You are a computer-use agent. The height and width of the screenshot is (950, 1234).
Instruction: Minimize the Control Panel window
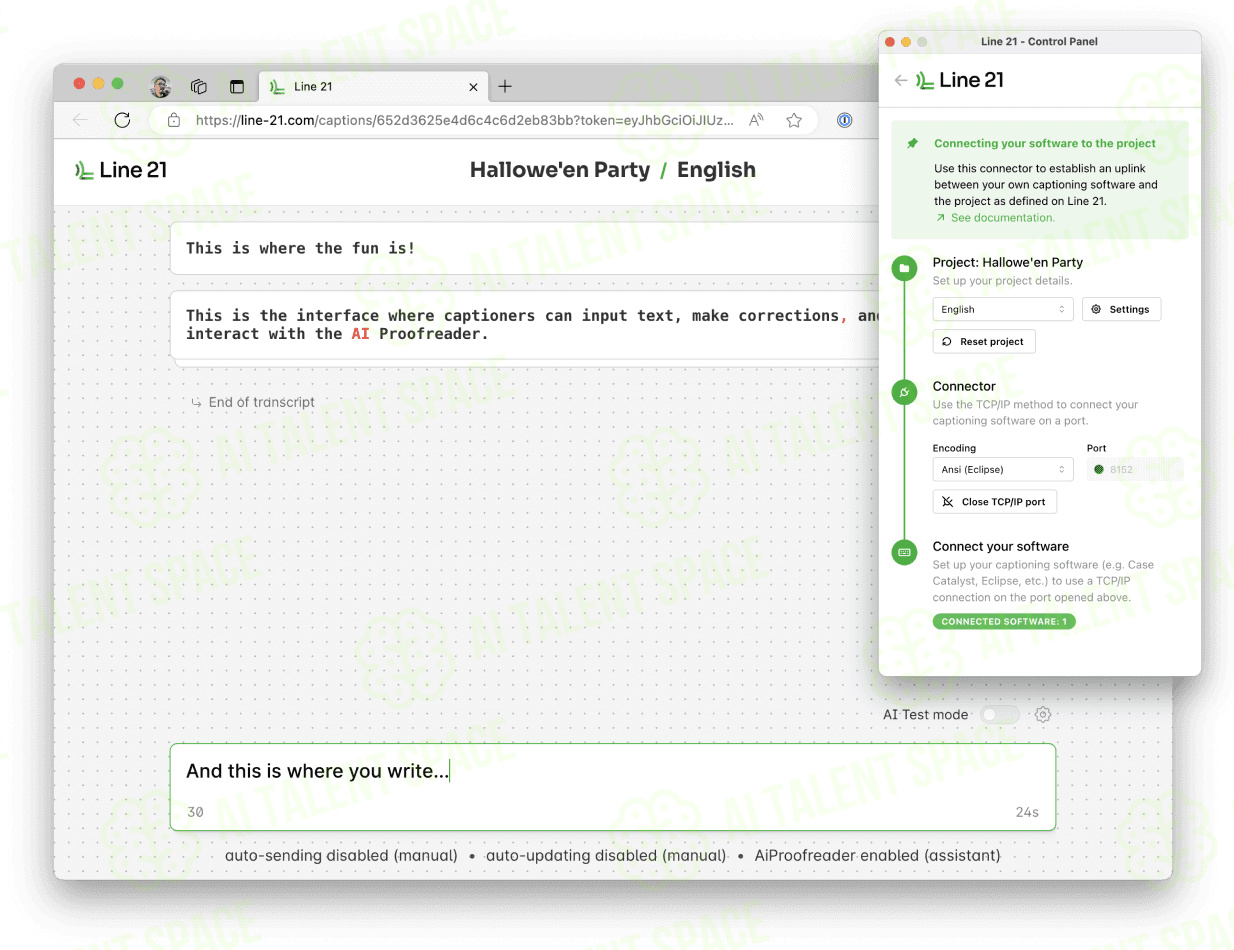906,42
